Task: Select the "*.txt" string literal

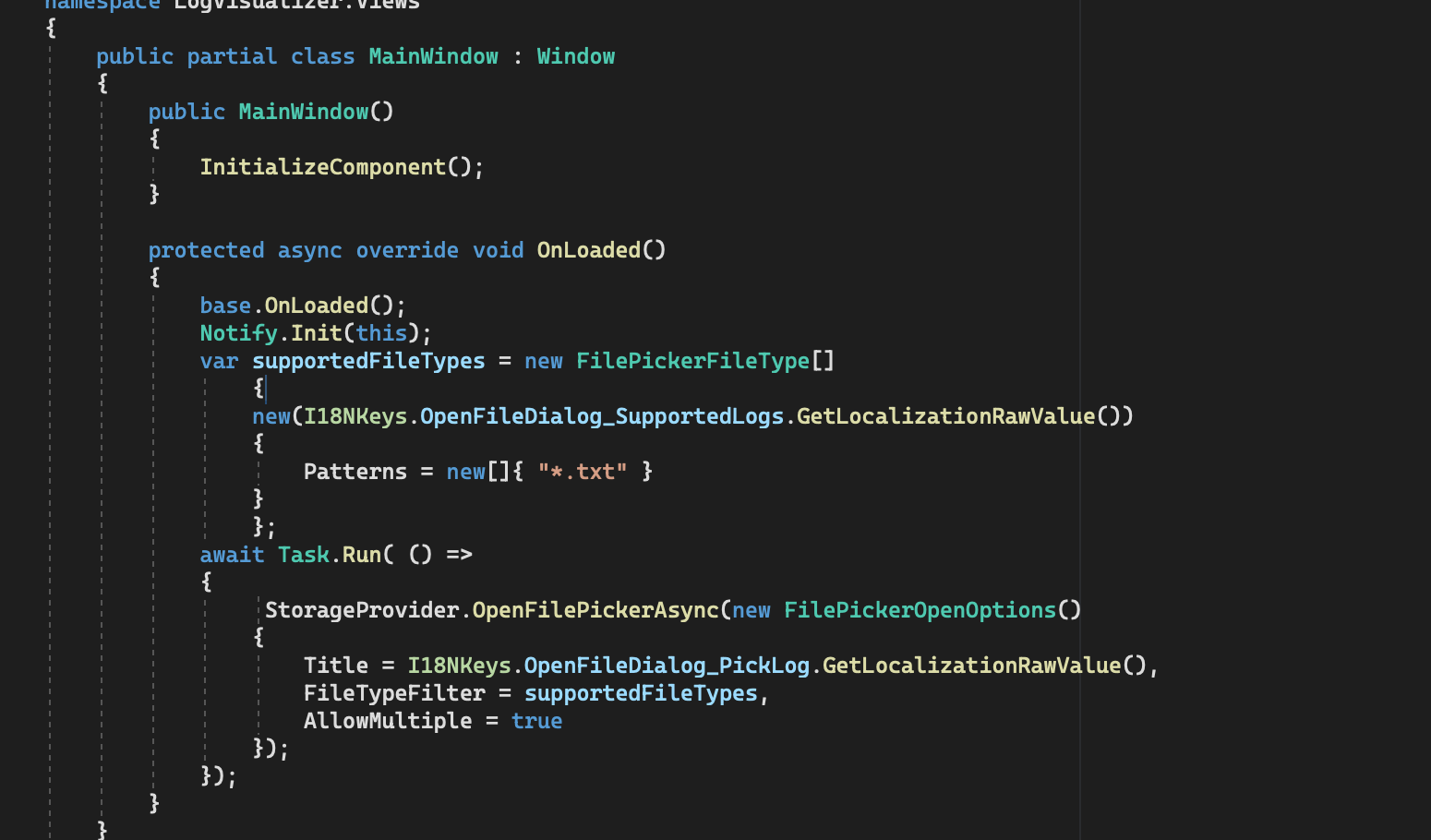Action: 582,471
